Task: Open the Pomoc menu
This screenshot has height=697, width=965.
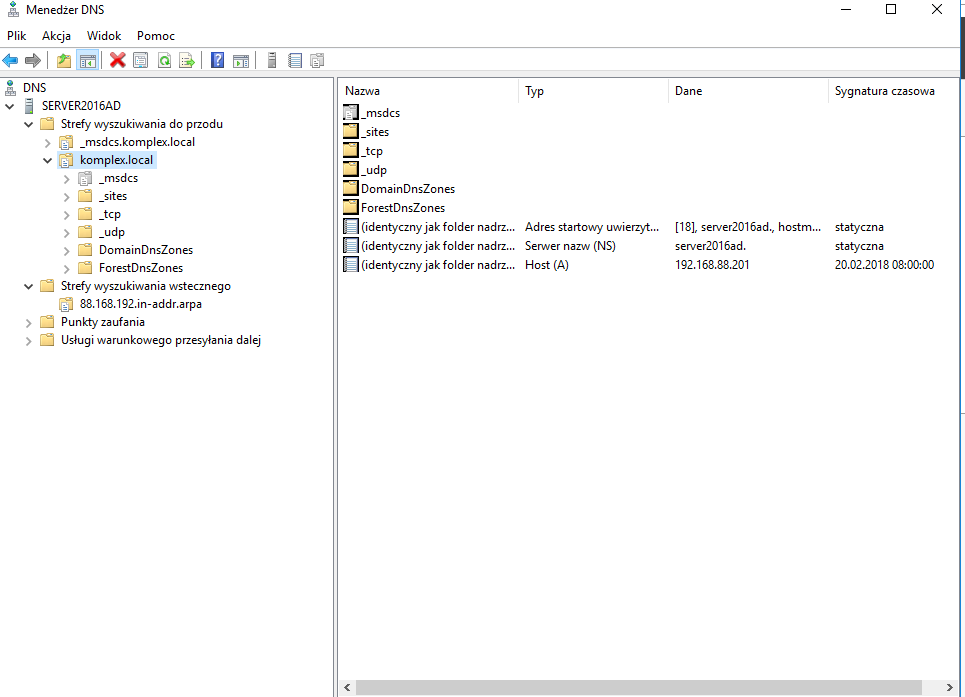Action: (x=156, y=36)
